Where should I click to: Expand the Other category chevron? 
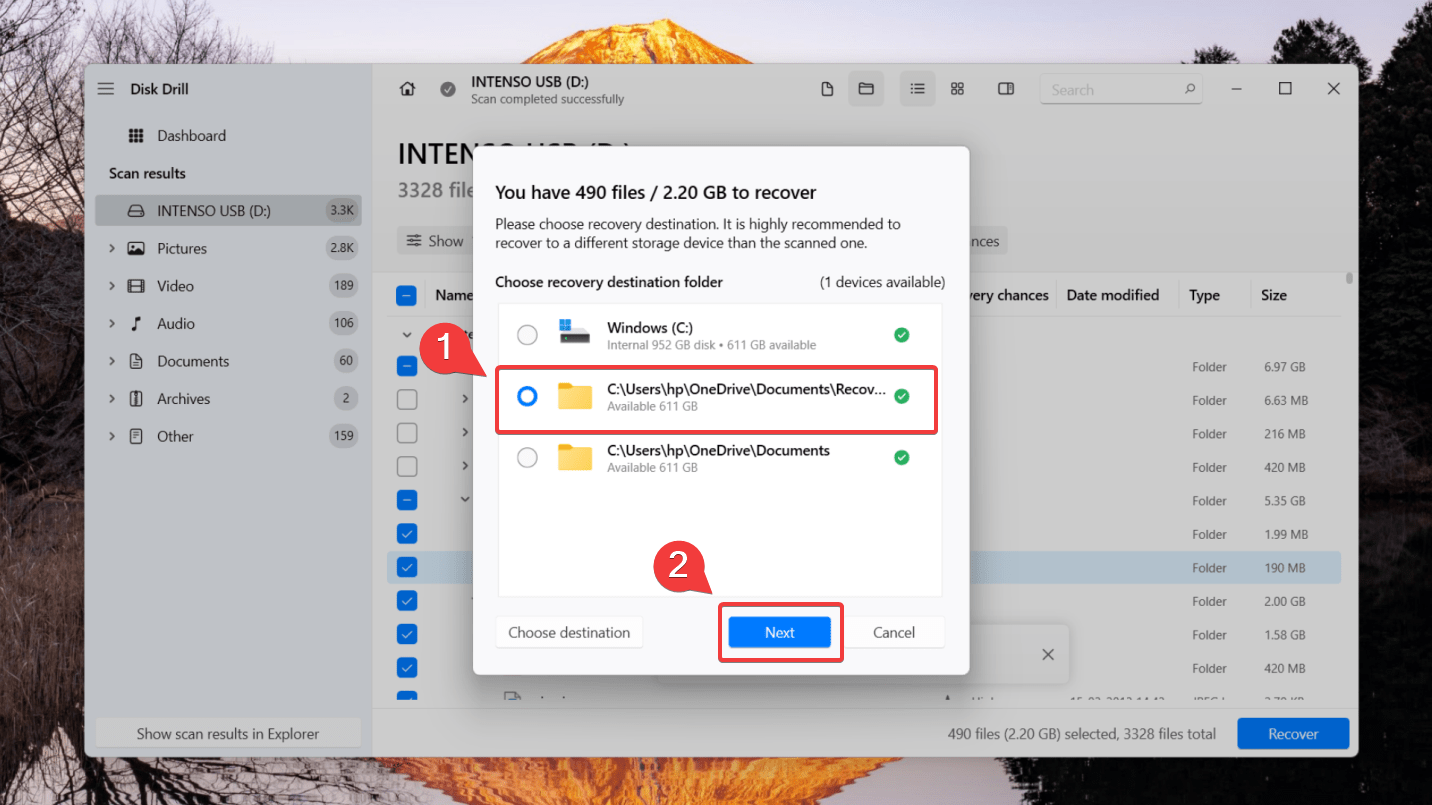pyautogui.click(x=112, y=436)
